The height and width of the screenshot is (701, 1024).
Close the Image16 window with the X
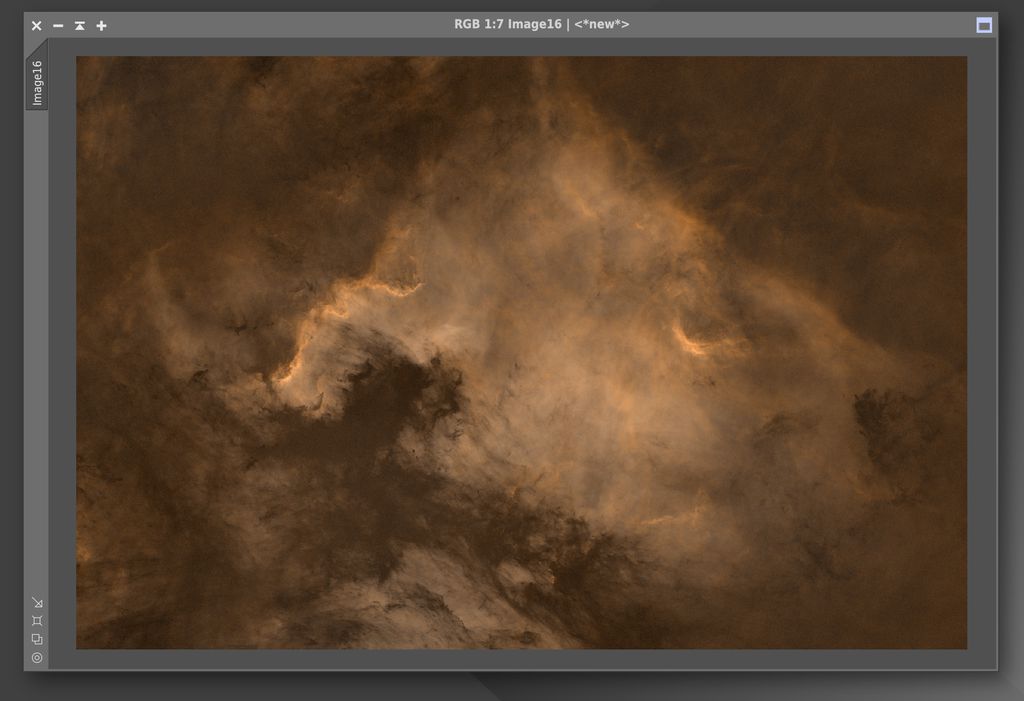click(x=37, y=25)
